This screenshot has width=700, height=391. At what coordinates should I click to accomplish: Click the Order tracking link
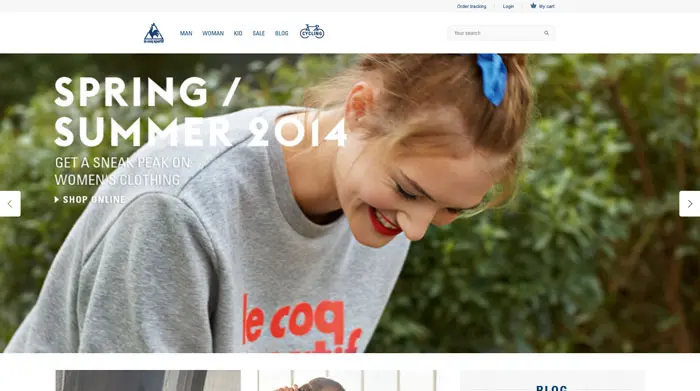(471, 6)
